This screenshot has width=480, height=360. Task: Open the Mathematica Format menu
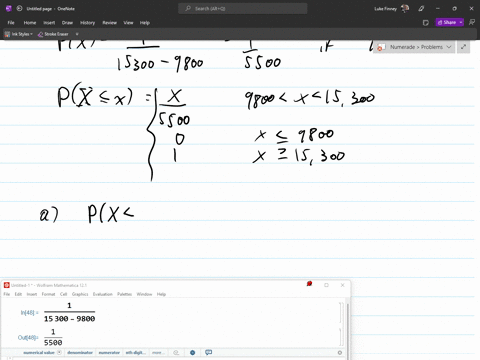click(48, 294)
